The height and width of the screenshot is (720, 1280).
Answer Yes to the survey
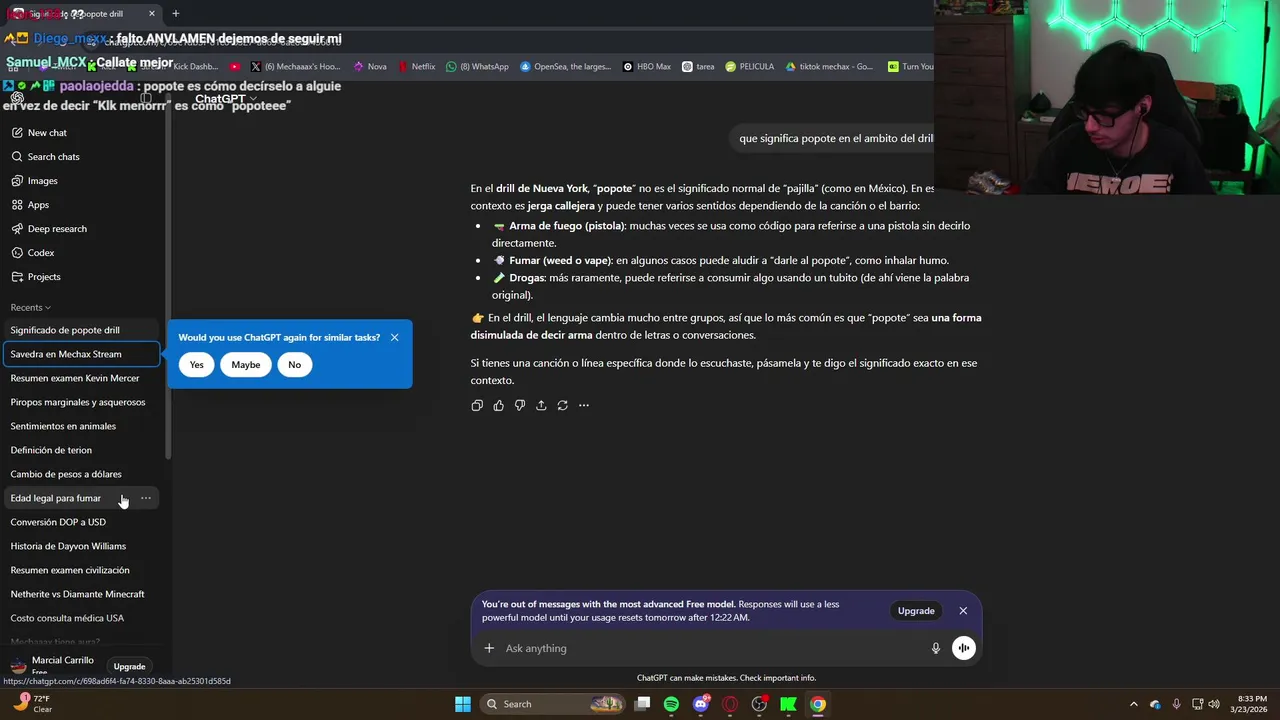[x=196, y=365]
